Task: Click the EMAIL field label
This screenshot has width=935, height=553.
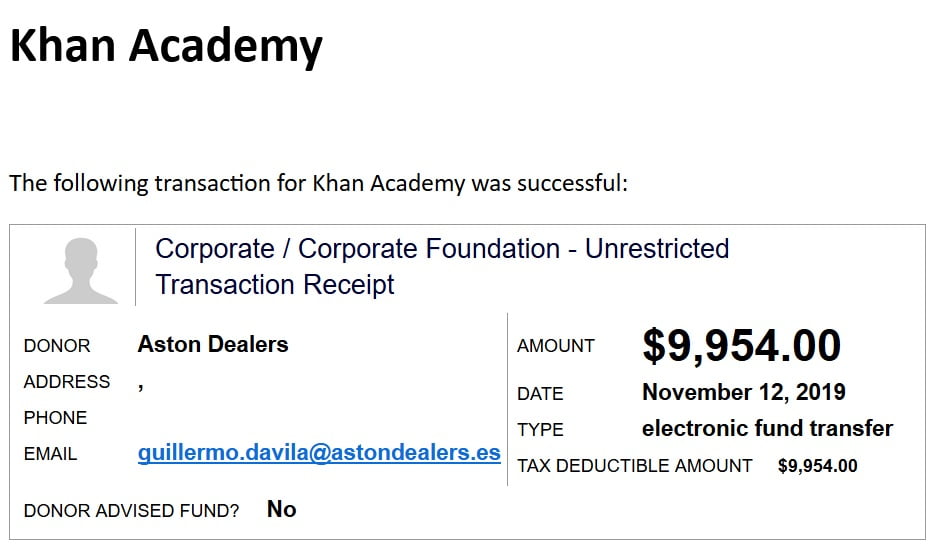Action: [50, 454]
